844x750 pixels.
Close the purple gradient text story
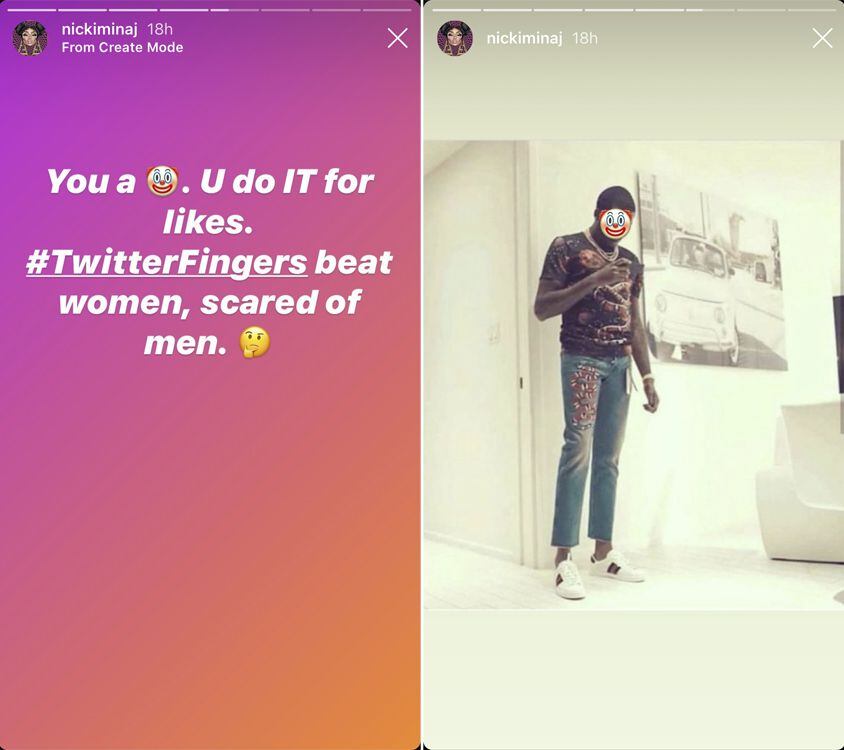[x=397, y=38]
